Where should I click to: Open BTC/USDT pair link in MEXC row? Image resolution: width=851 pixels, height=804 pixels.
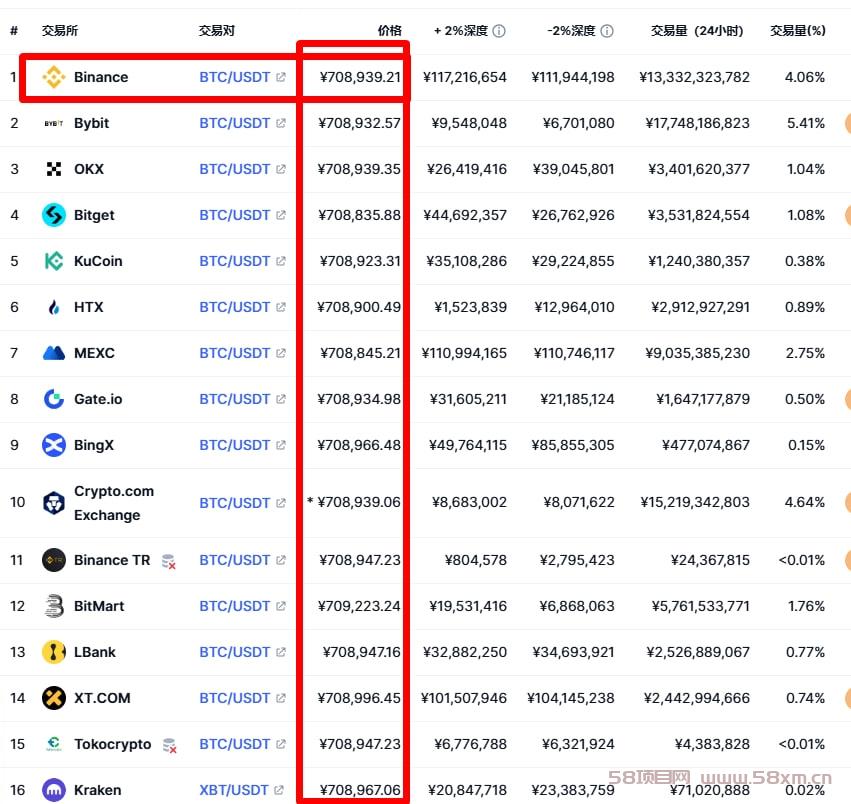pos(234,353)
